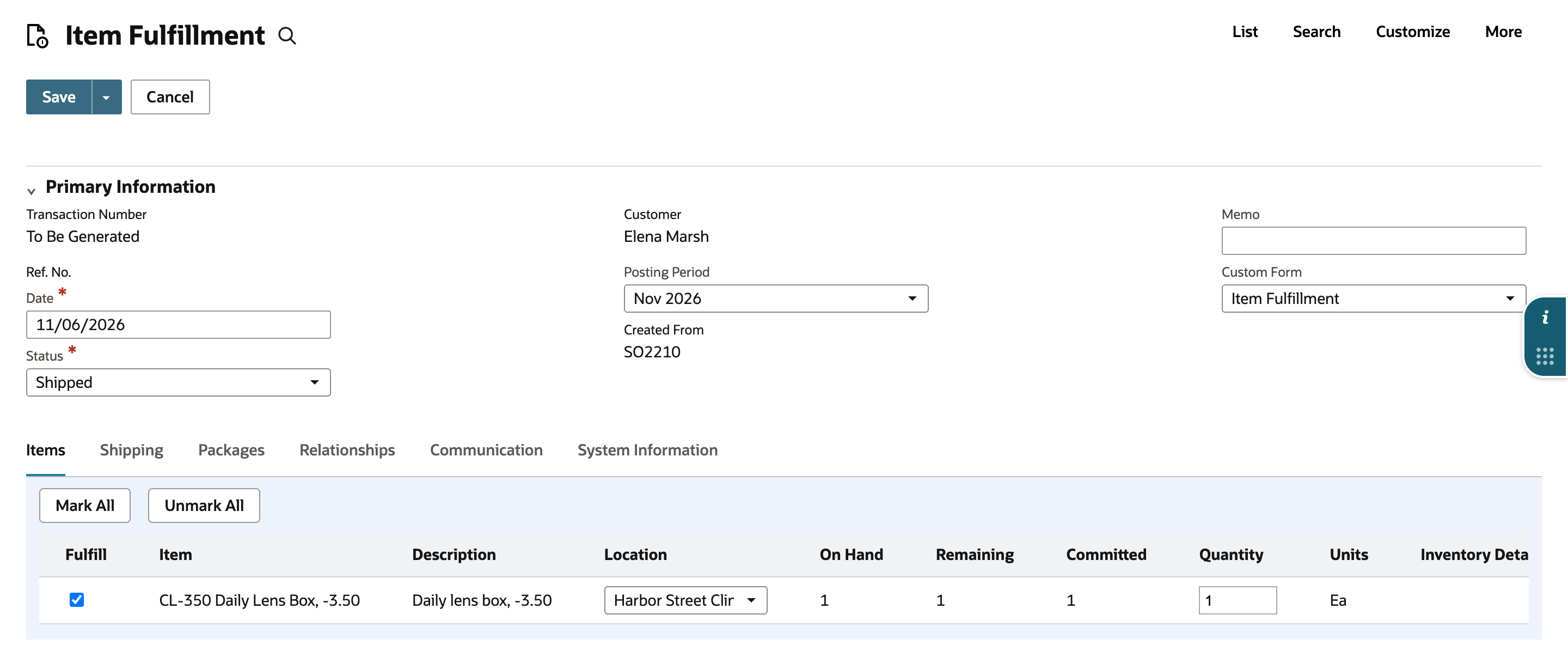This screenshot has width=1568, height=645.
Task: Open the Customize link
Action: click(1413, 32)
